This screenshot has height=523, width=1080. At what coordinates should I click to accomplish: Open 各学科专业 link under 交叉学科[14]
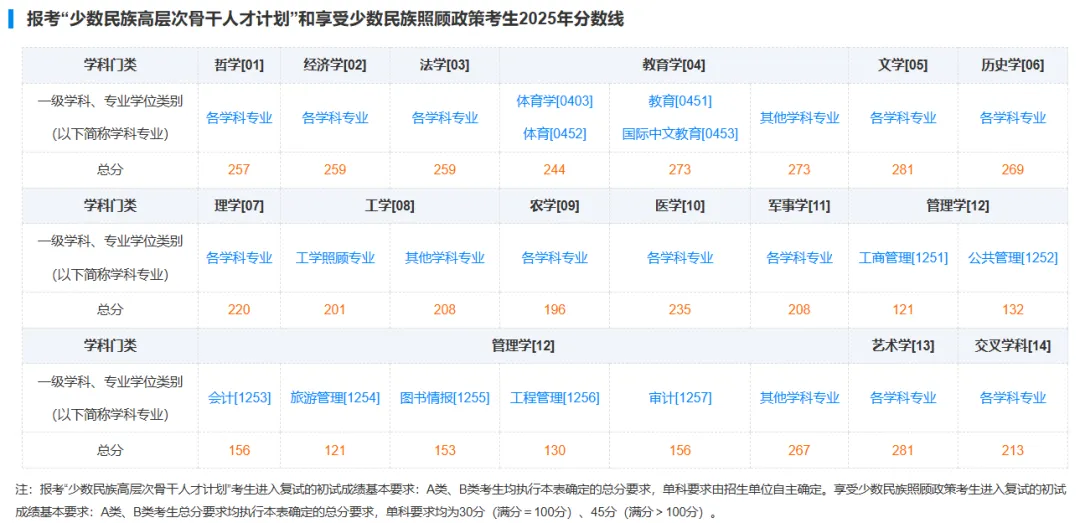coord(1012,398)
